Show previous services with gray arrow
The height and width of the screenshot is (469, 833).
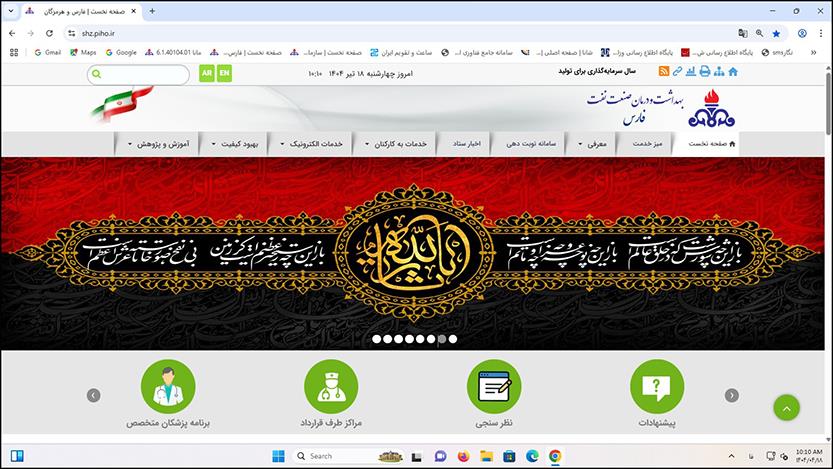(x=94, y=395)
